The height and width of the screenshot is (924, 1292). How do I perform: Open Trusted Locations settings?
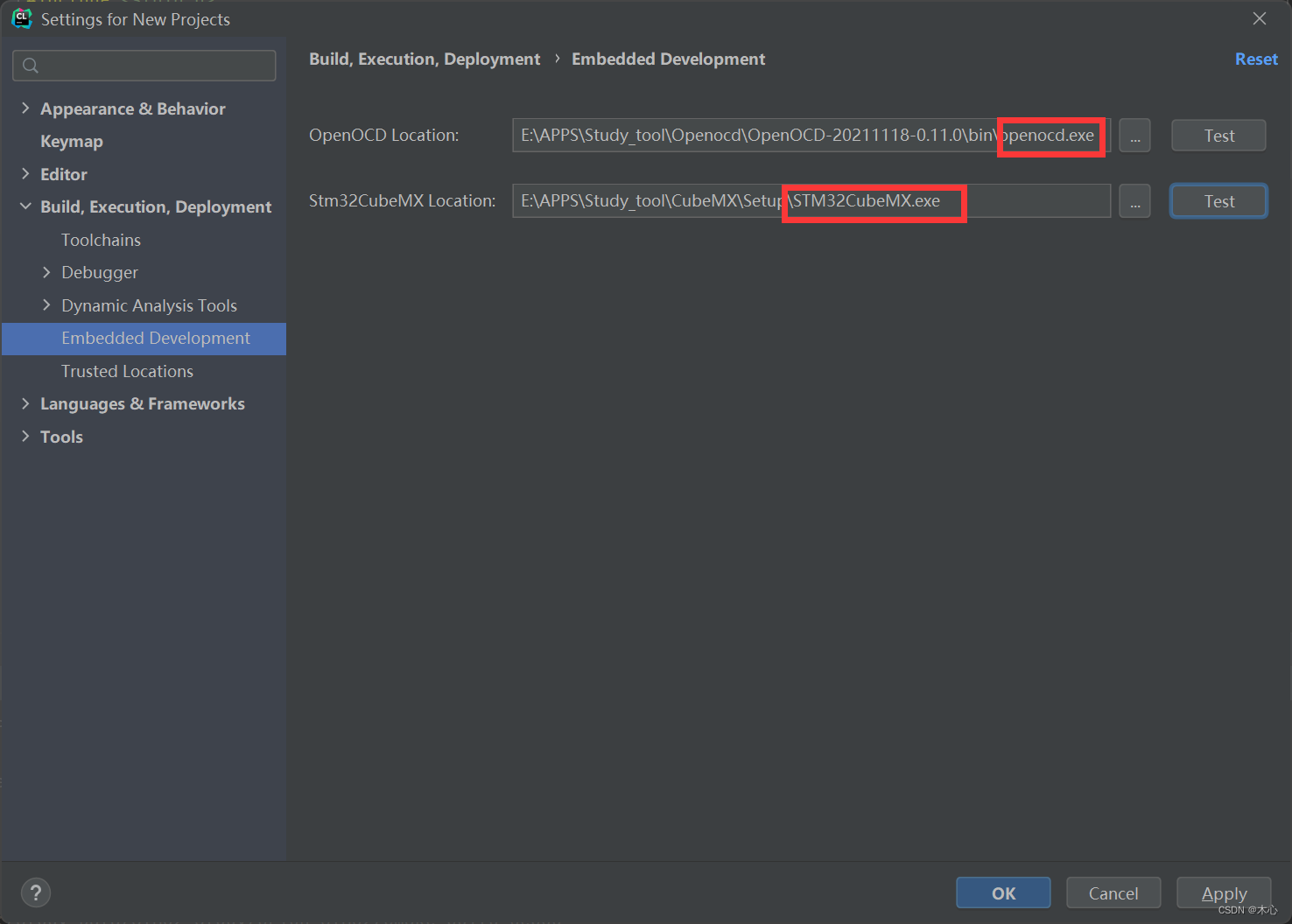click(127, 371)
